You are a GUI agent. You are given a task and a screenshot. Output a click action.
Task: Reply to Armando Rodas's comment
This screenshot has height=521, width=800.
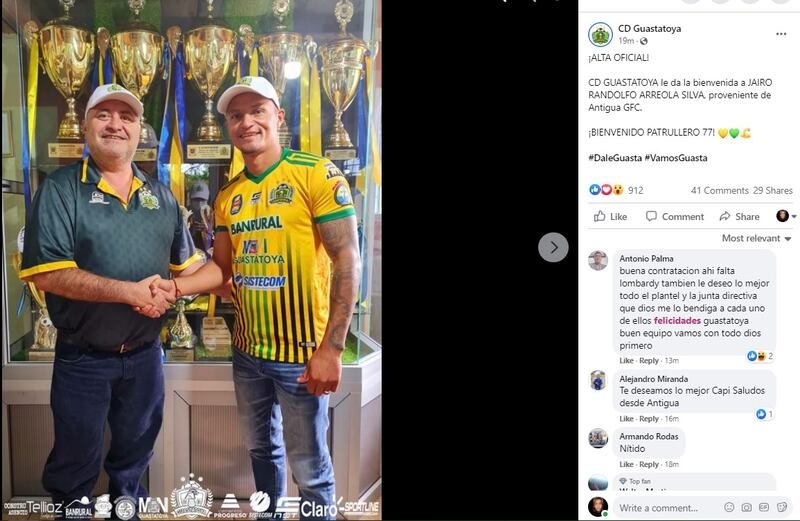pos(649,464)
